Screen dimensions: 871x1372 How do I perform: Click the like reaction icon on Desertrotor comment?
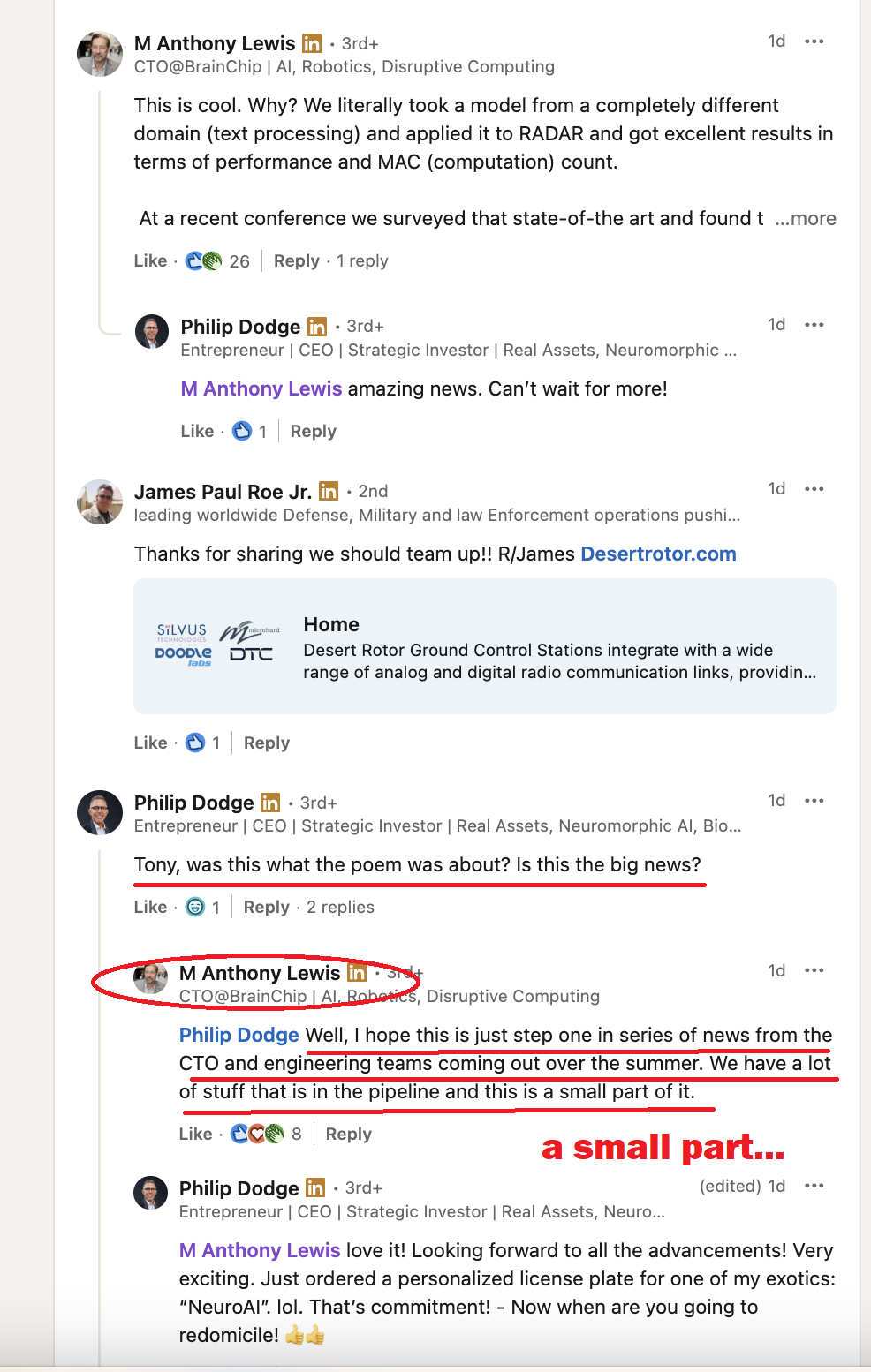click(x=196, y=743)
